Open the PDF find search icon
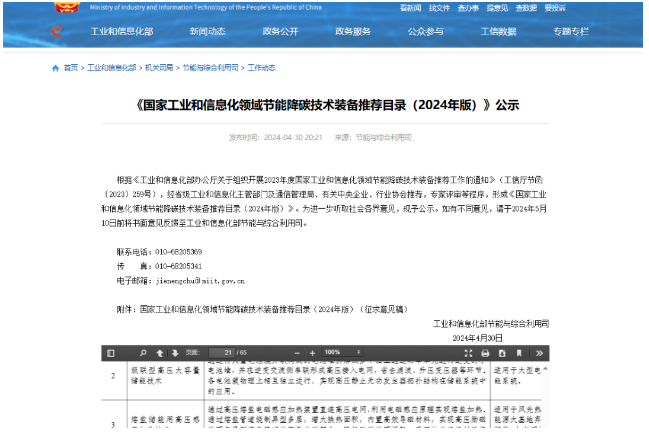Viewport: 649px width, 436px height. click(144, 353)
